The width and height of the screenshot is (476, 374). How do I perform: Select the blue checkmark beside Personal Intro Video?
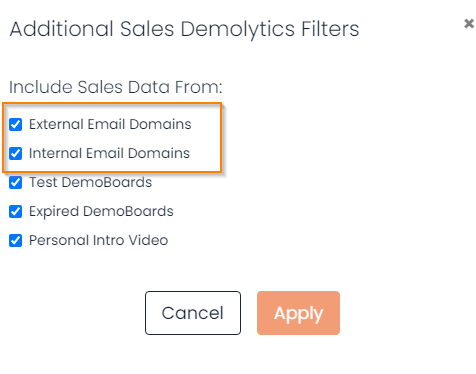click(x=15, y=240)
